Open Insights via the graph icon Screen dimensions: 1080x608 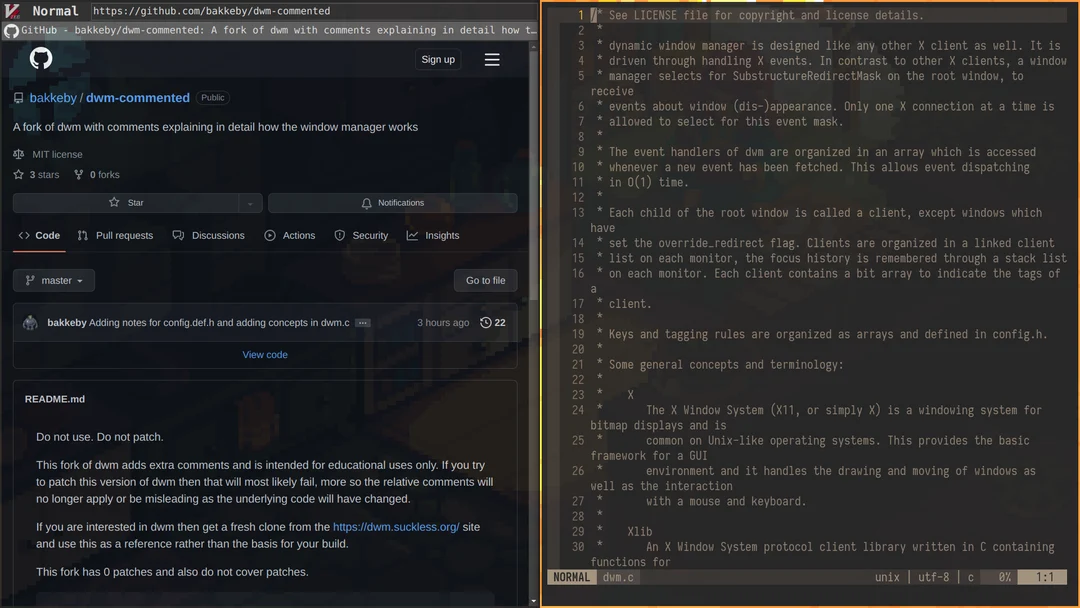(x=412, y=235)
